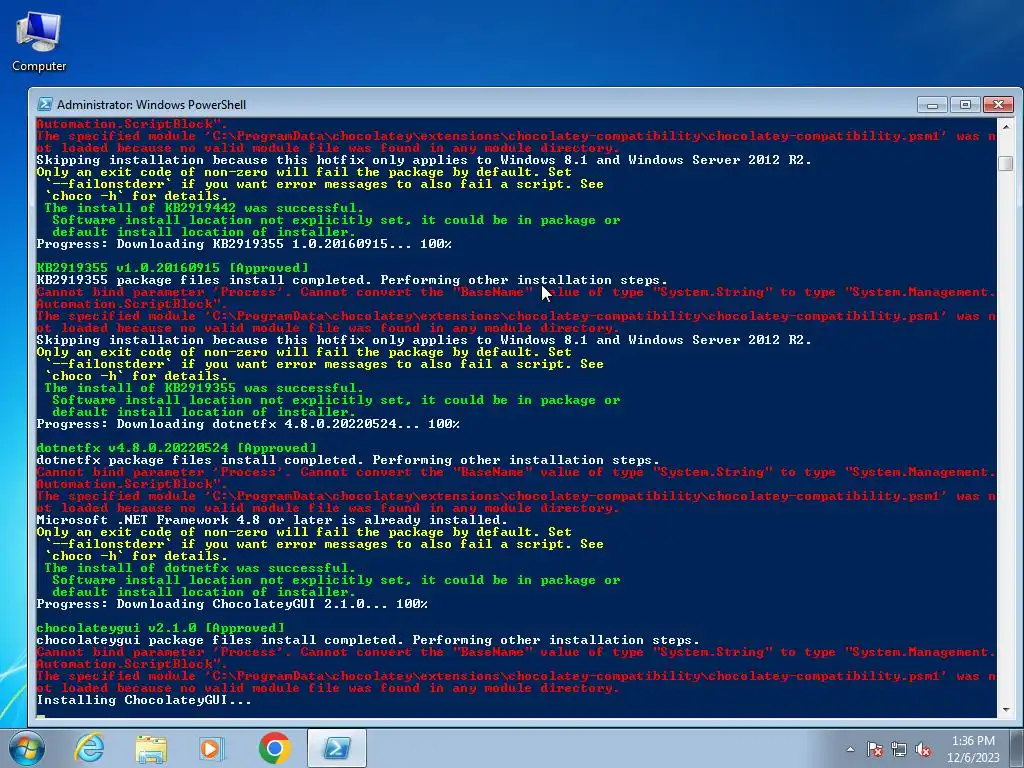This screenshot has width=1024, height=768.
Task: Click 'chocolateygui package files install completed' line
Action: pos(368,640)
